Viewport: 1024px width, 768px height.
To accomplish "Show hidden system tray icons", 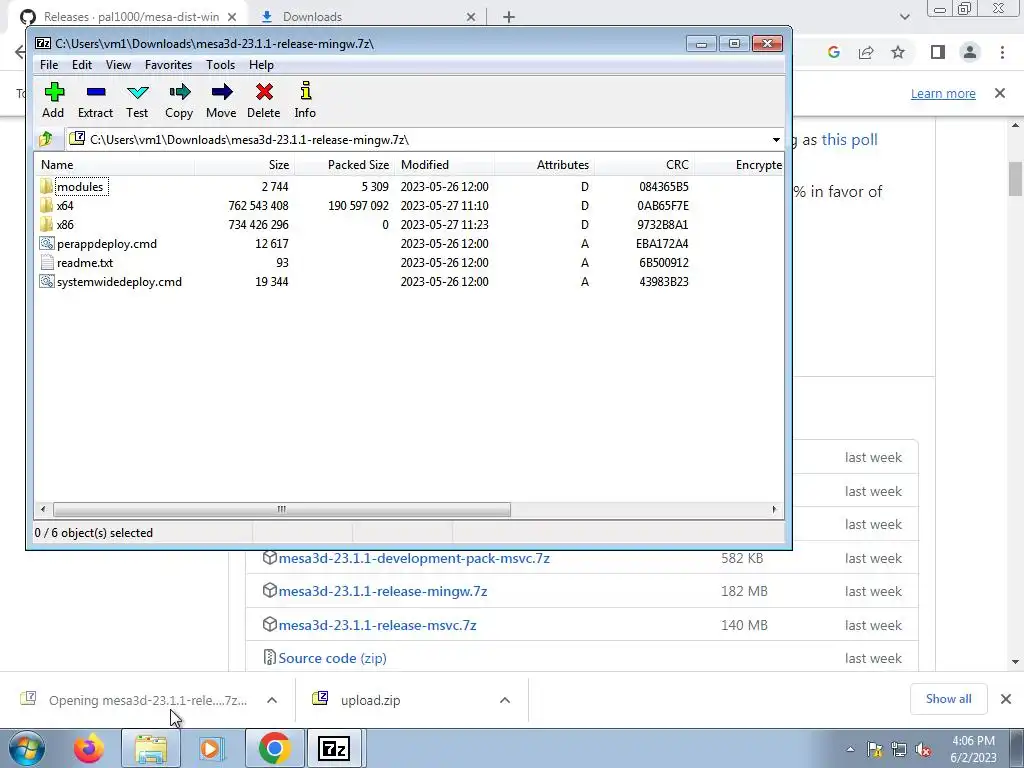I will pos(850,750).
